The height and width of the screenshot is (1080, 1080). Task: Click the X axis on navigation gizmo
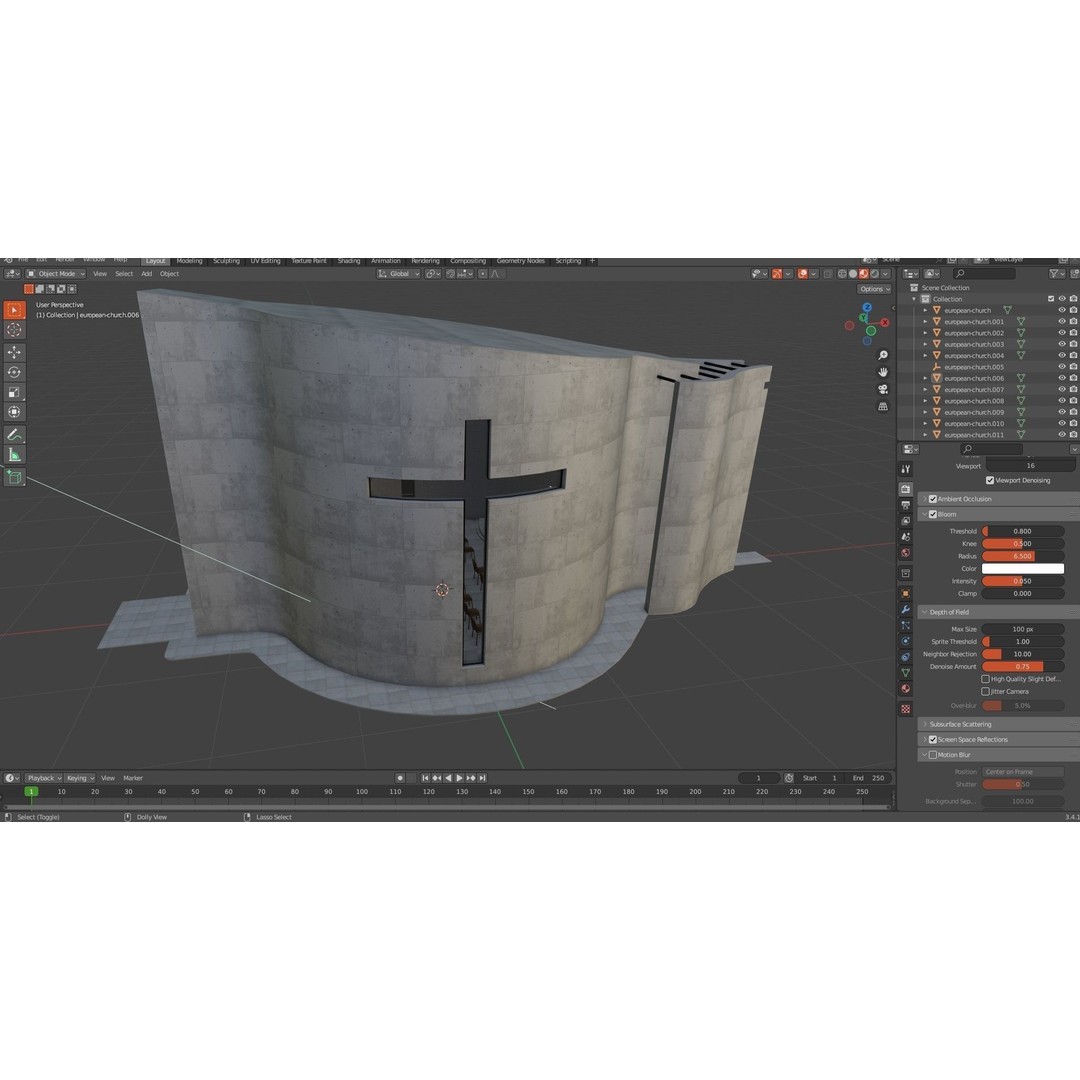884,322
